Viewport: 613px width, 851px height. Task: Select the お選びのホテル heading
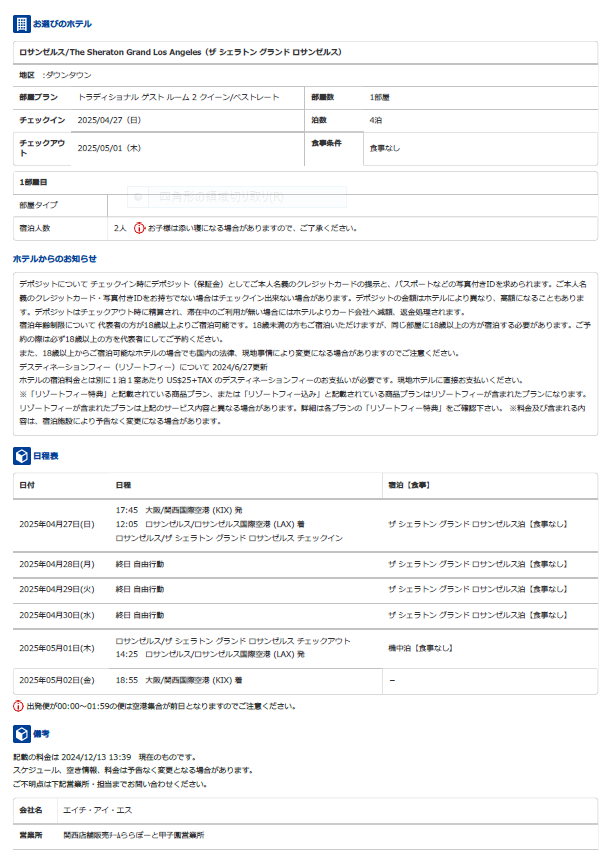62,24
